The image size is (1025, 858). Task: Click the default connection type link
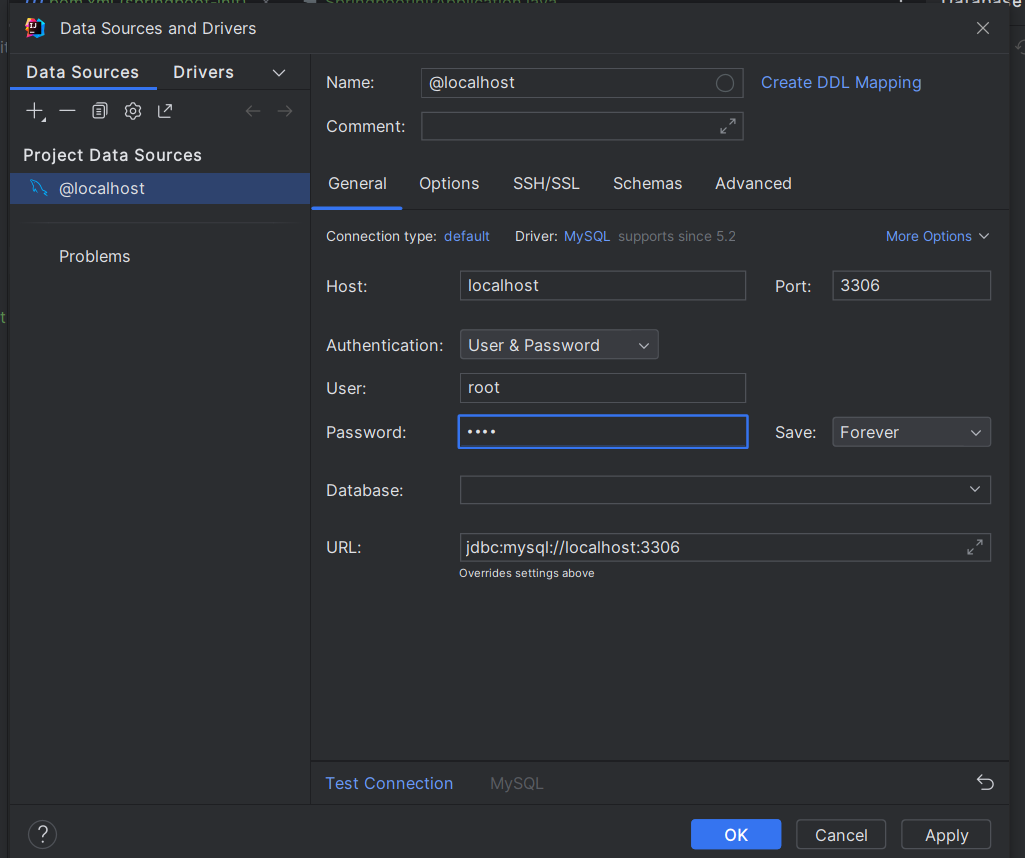coord(467,237)
